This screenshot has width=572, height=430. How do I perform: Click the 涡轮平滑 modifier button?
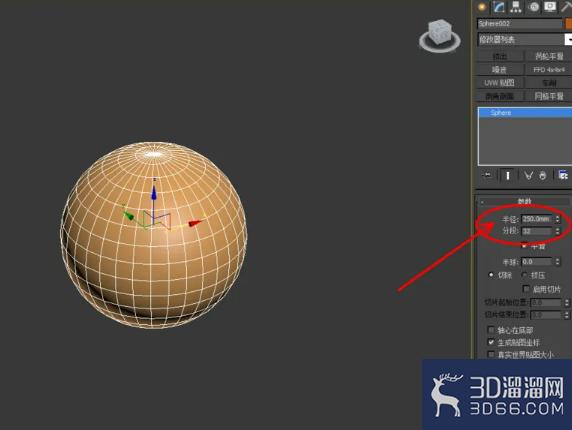(549, 56)
